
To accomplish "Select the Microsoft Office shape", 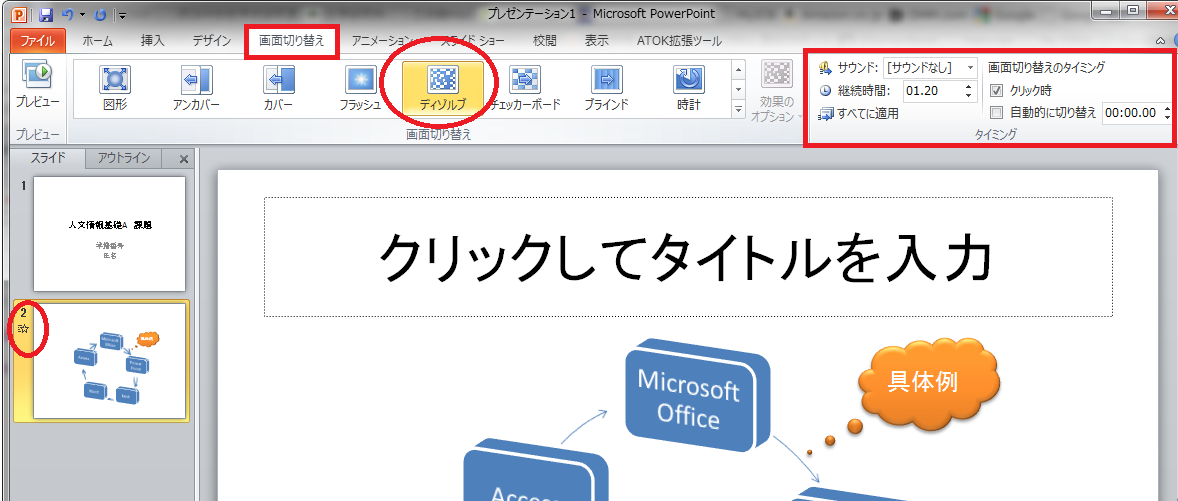I will (x=698, y=397).
